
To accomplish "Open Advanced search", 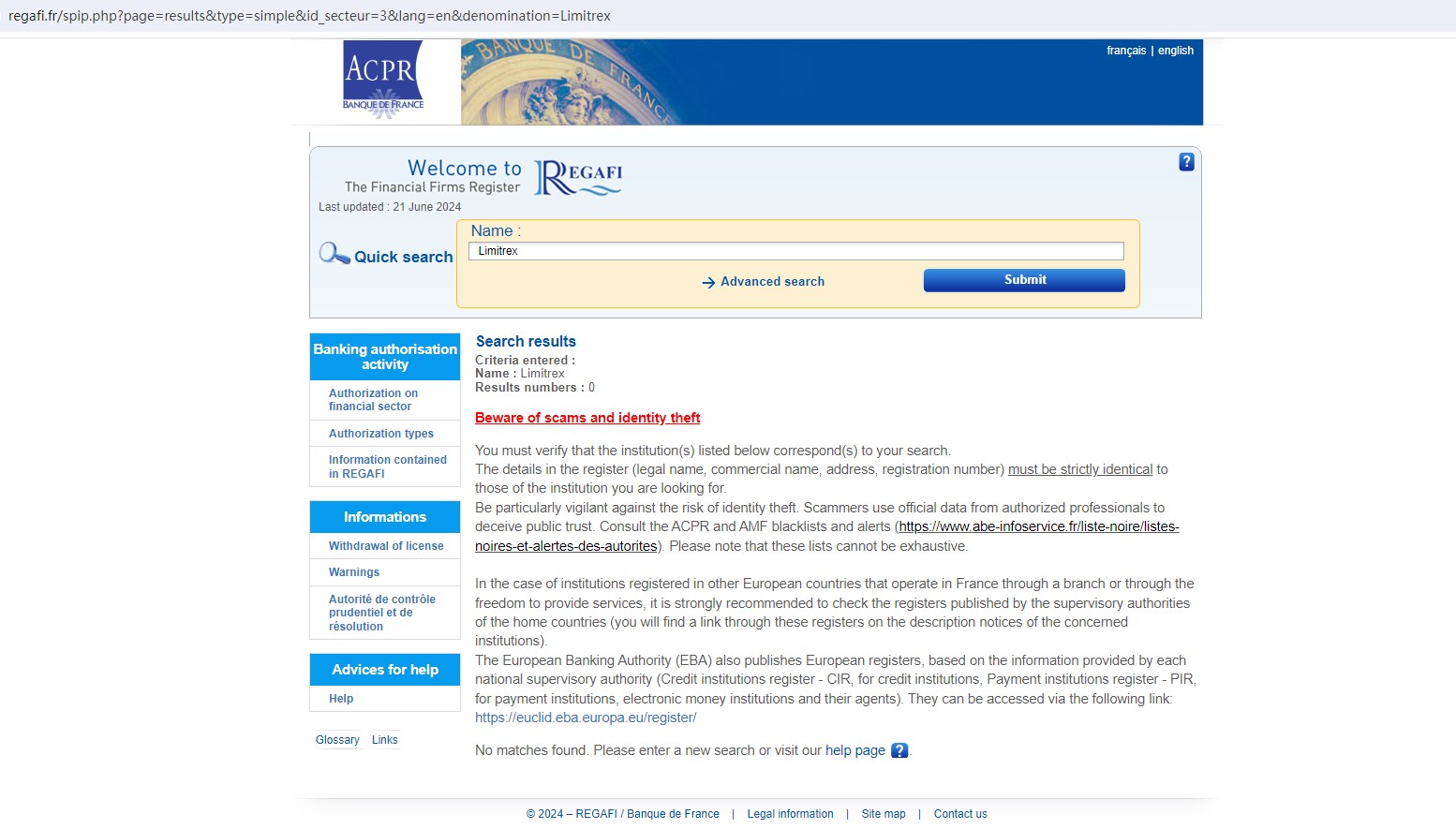I will [772, 281].
